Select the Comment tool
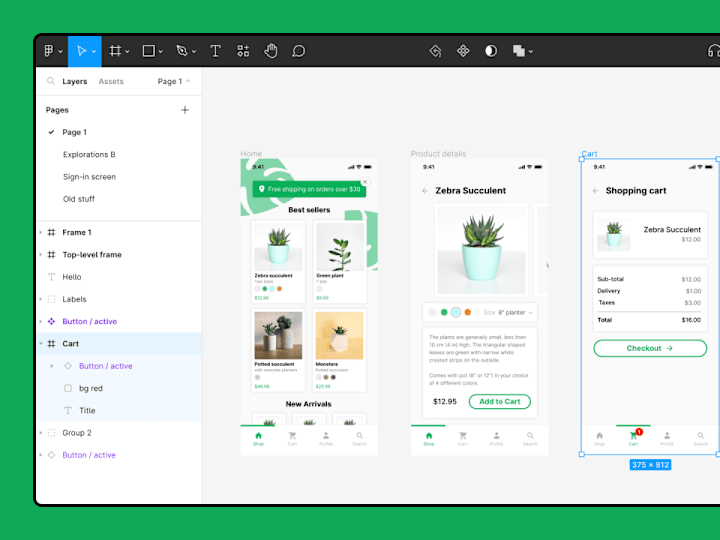Screen dimensions: 720x540 pyautogui.click(x=298, y=51)
